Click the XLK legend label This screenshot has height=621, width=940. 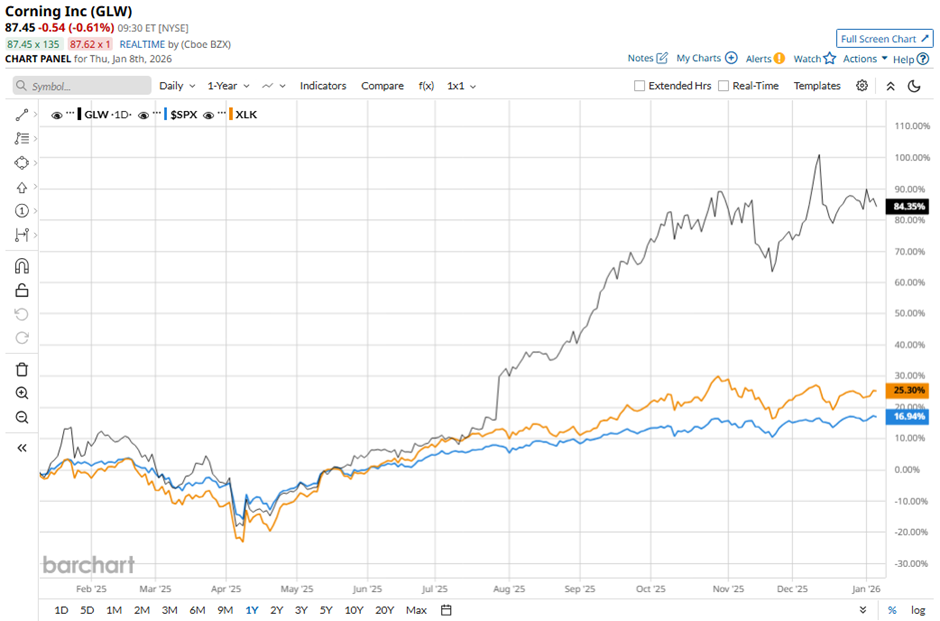pos(246,114)
